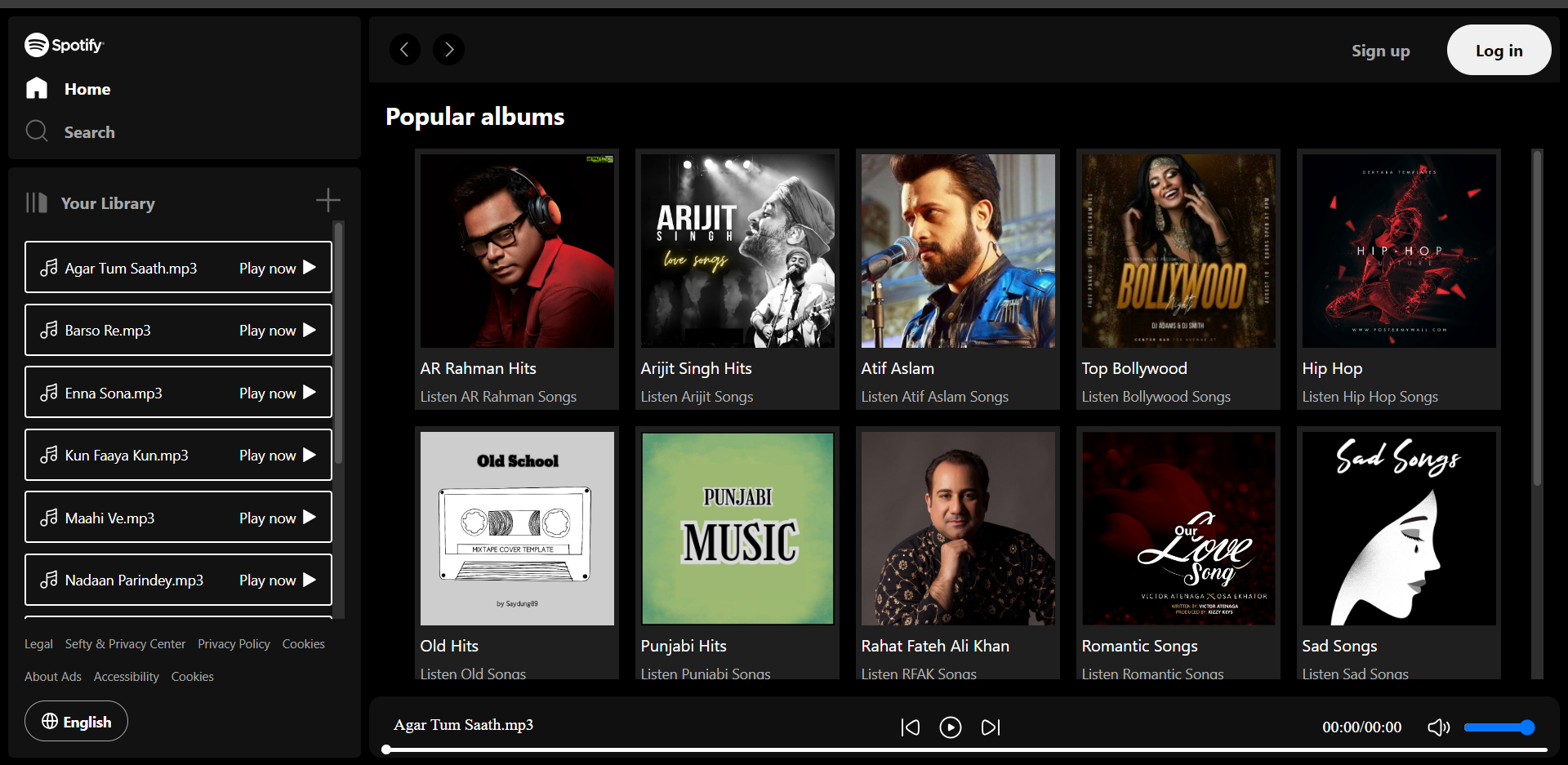This screenshot has width=1568, height=765.
Task: Click music note icon for Barso Re
Action: pyautogui.click(x=49, y=329)
